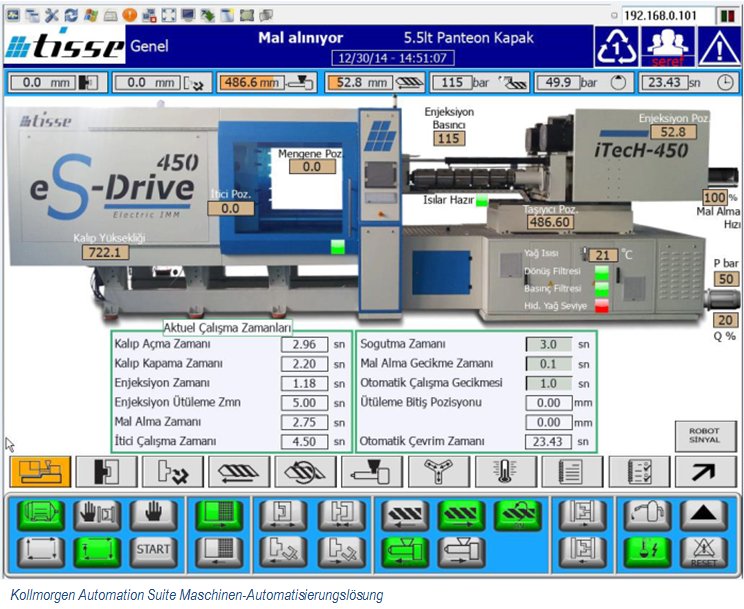
Task: Select the gray semi-automatic cycle button
Action: (x=41, y=552)
